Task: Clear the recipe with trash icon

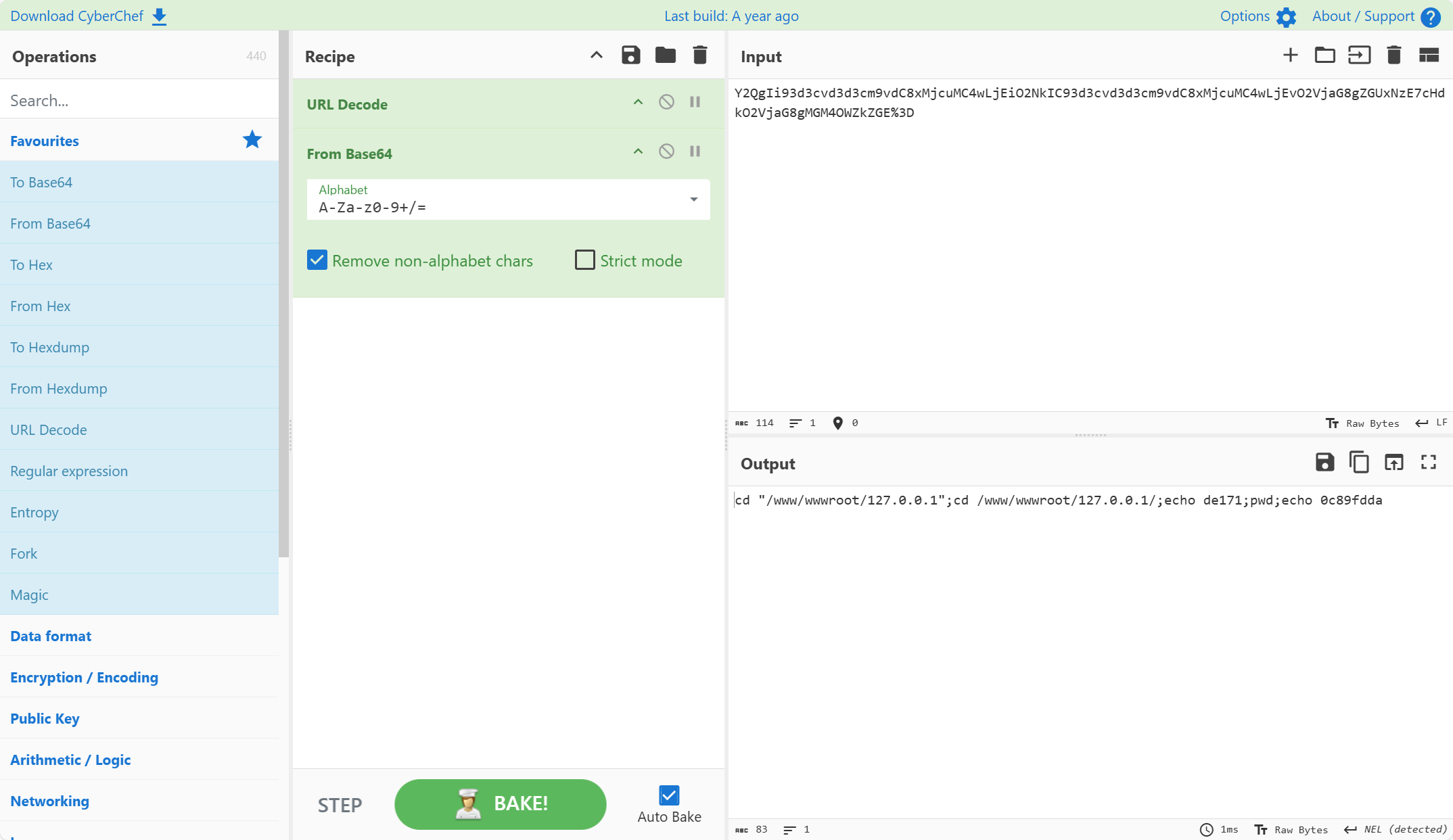Action: point(699,55)
